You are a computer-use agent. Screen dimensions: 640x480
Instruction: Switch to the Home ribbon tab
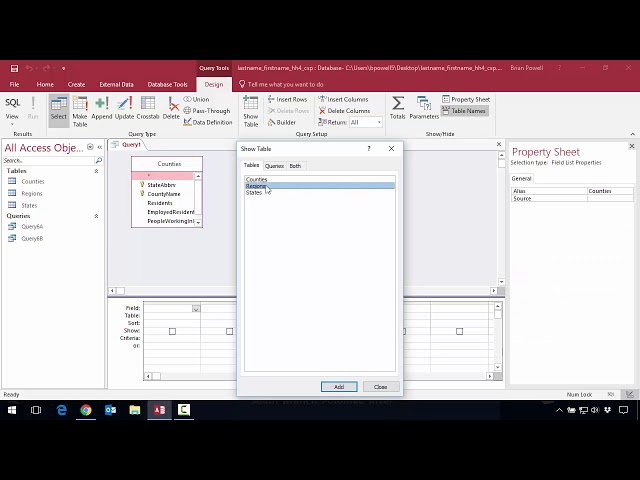(45, 84)
